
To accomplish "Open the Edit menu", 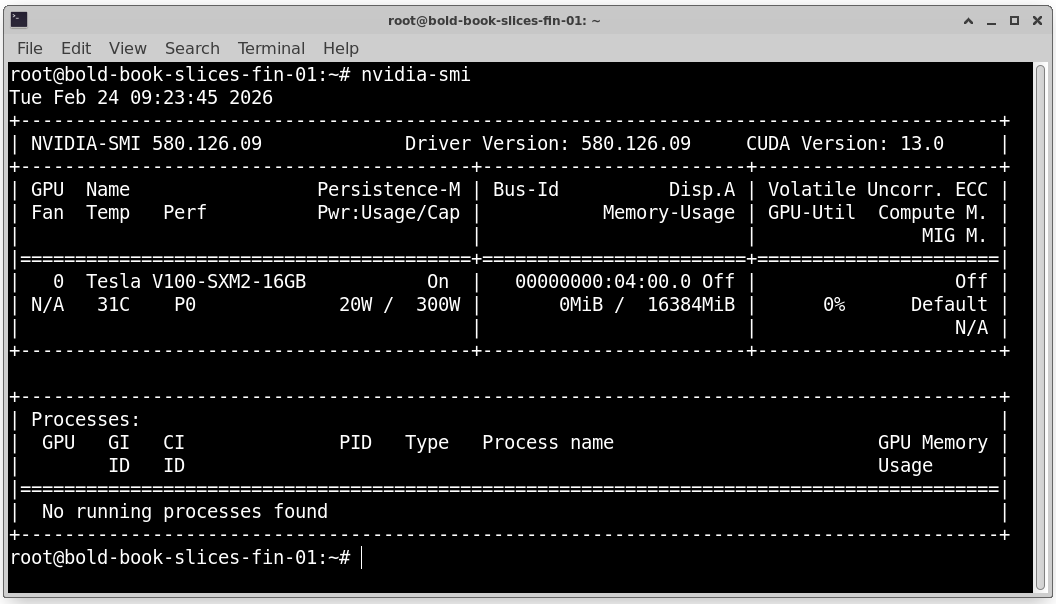I will pos(76,48).
